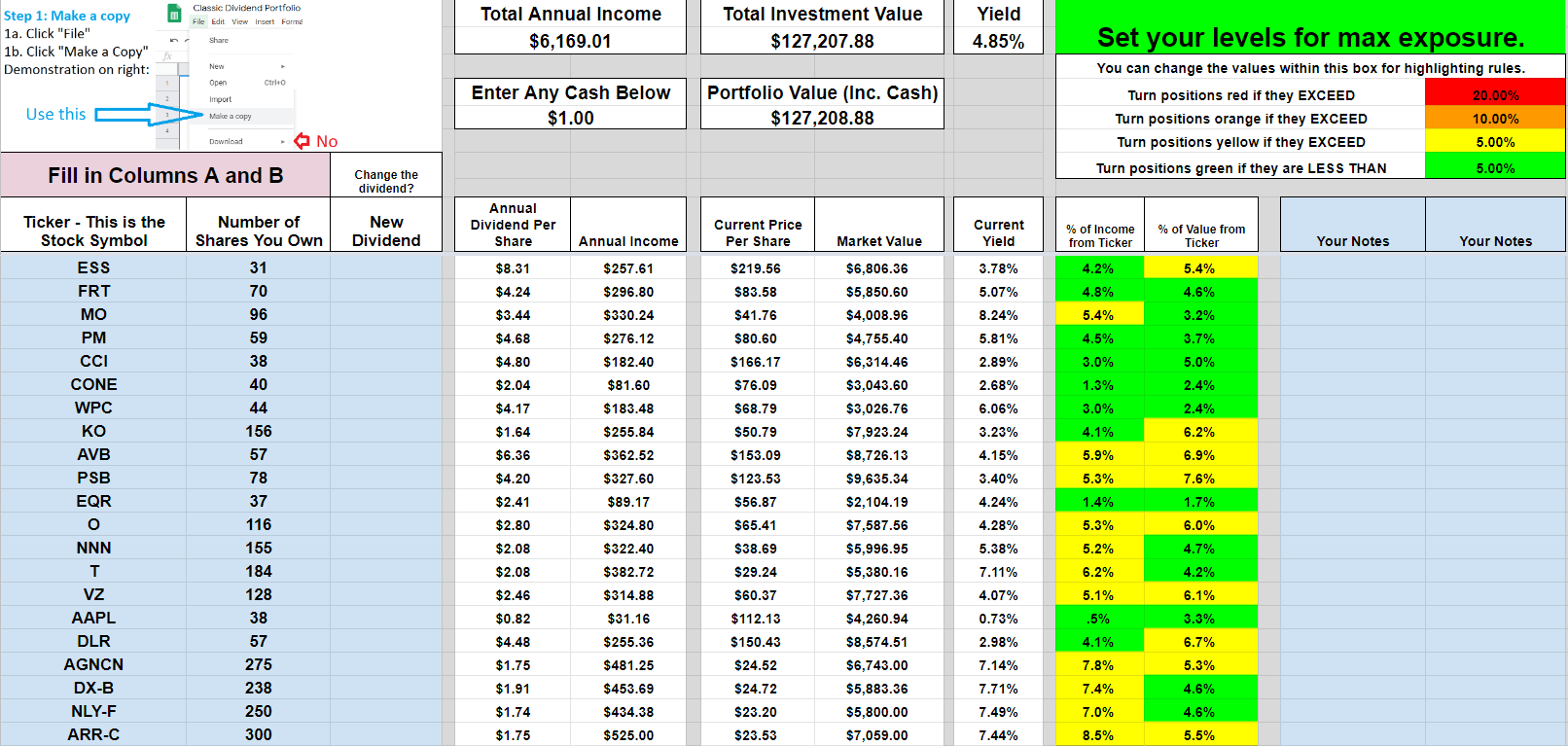Screen dimensions: 1568x746
Task: Select the 4.24% current yield for EQR
Action: click(x=999, y=502)
